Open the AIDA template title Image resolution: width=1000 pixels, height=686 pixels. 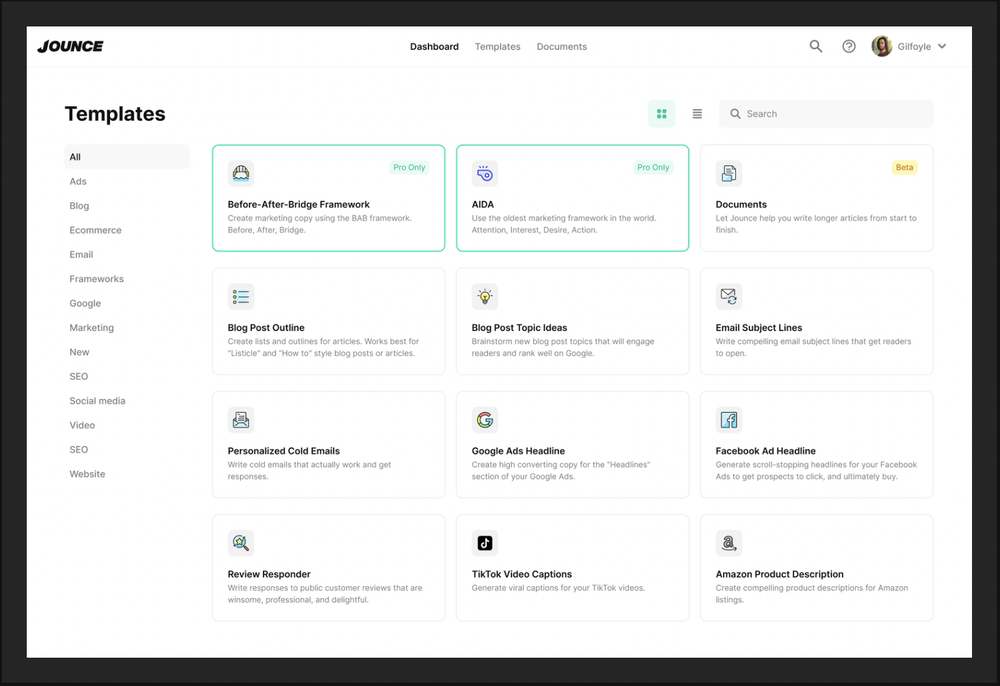tap(483, 204)
